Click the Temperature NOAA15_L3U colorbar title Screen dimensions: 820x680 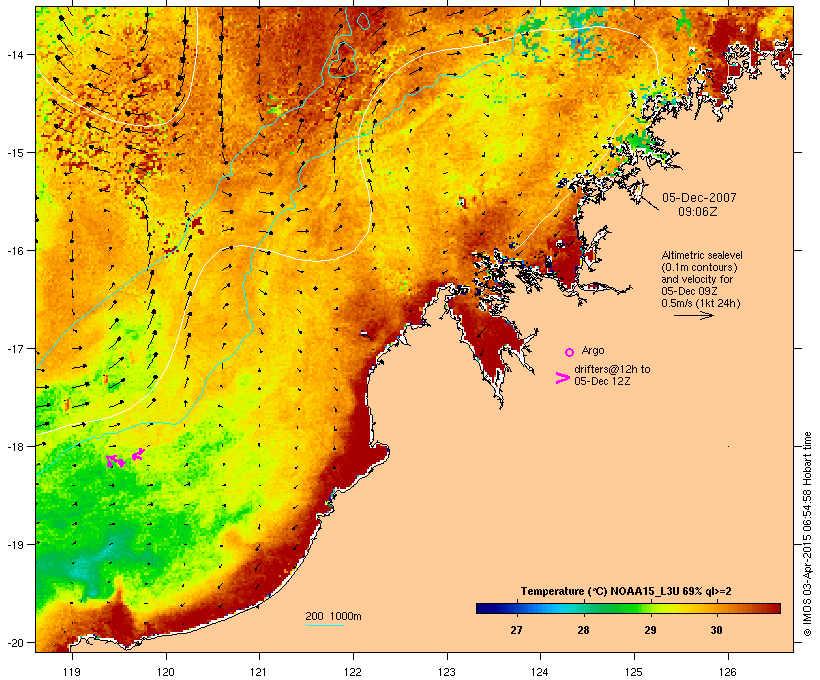click(626, 591)
